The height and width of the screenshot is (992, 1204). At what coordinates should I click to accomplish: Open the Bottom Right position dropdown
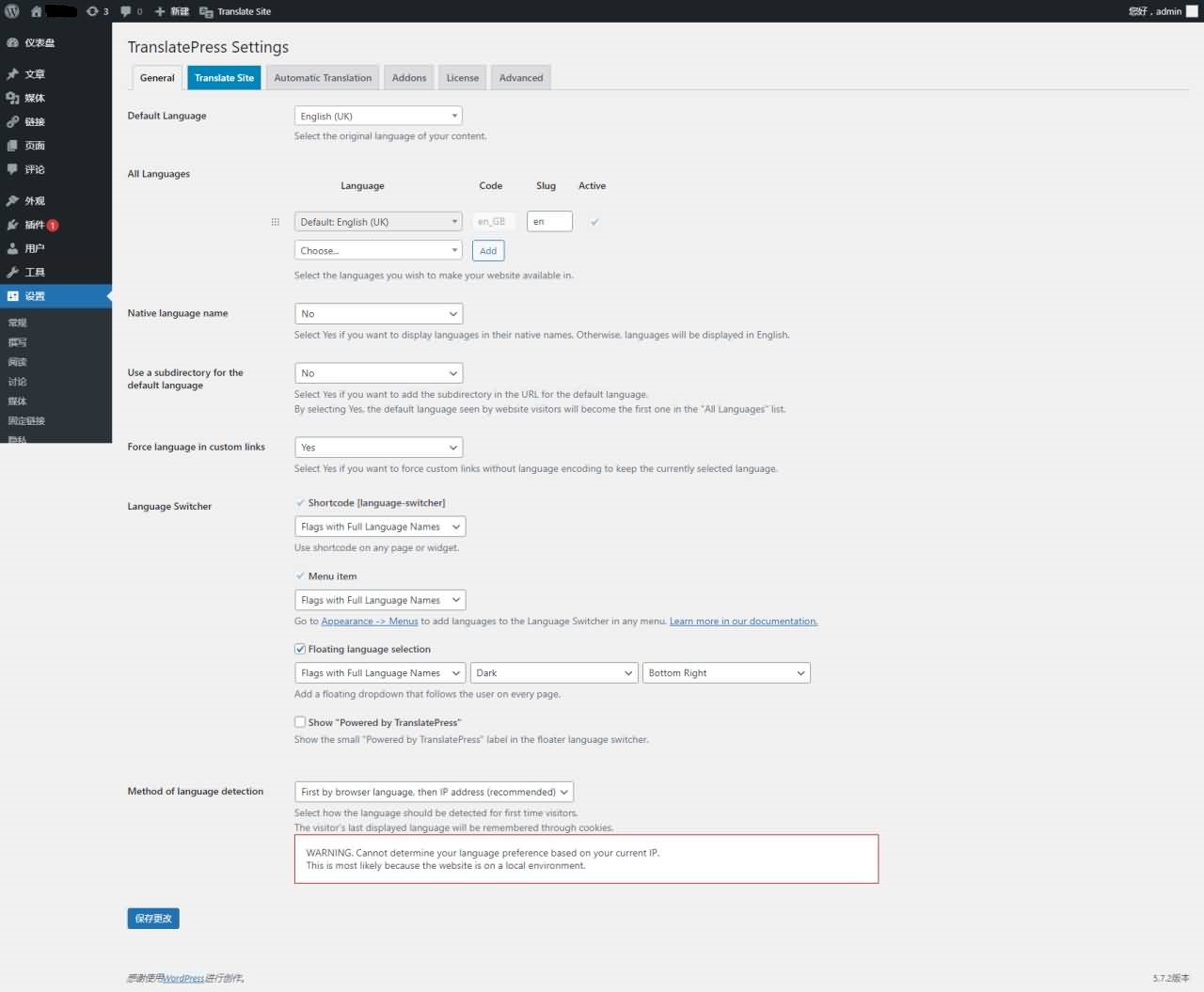(x=726, y=673)
